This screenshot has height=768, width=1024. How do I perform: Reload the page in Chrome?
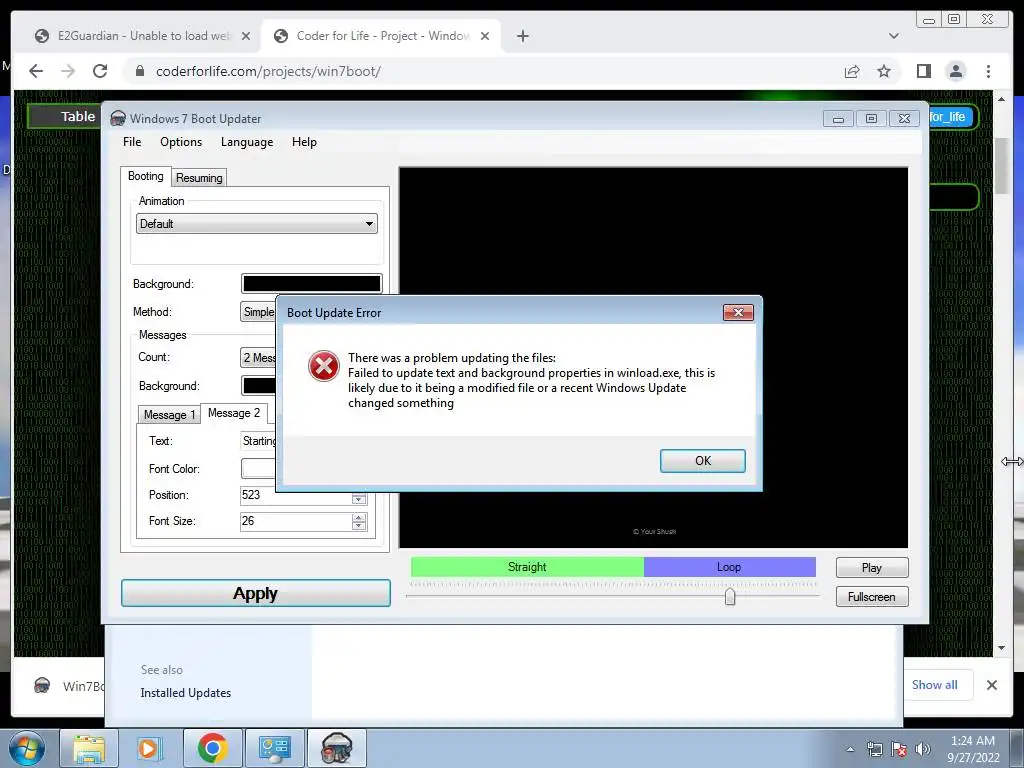(x=100, y=71)
